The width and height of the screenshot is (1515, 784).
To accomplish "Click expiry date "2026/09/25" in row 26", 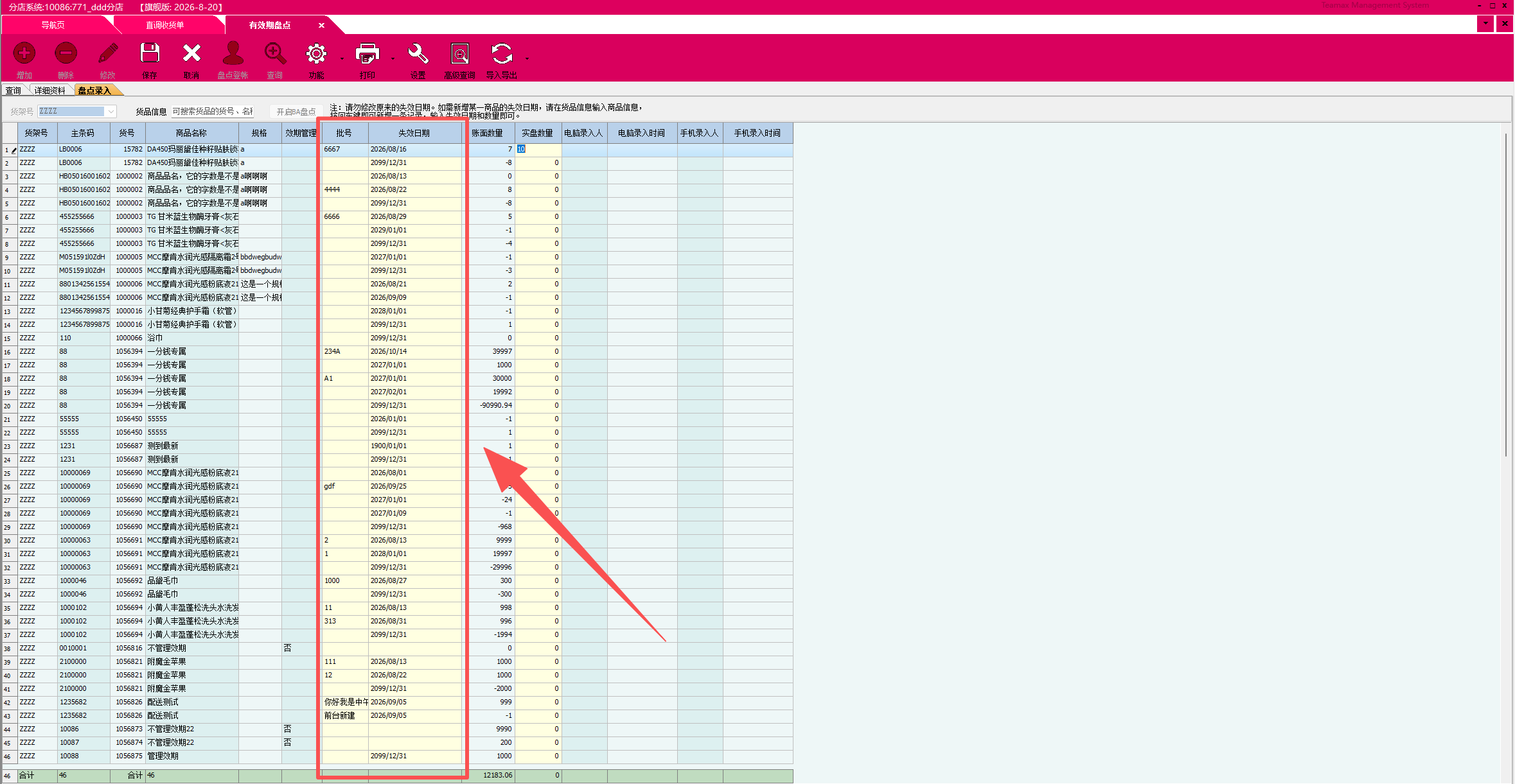I will (415, 487).
